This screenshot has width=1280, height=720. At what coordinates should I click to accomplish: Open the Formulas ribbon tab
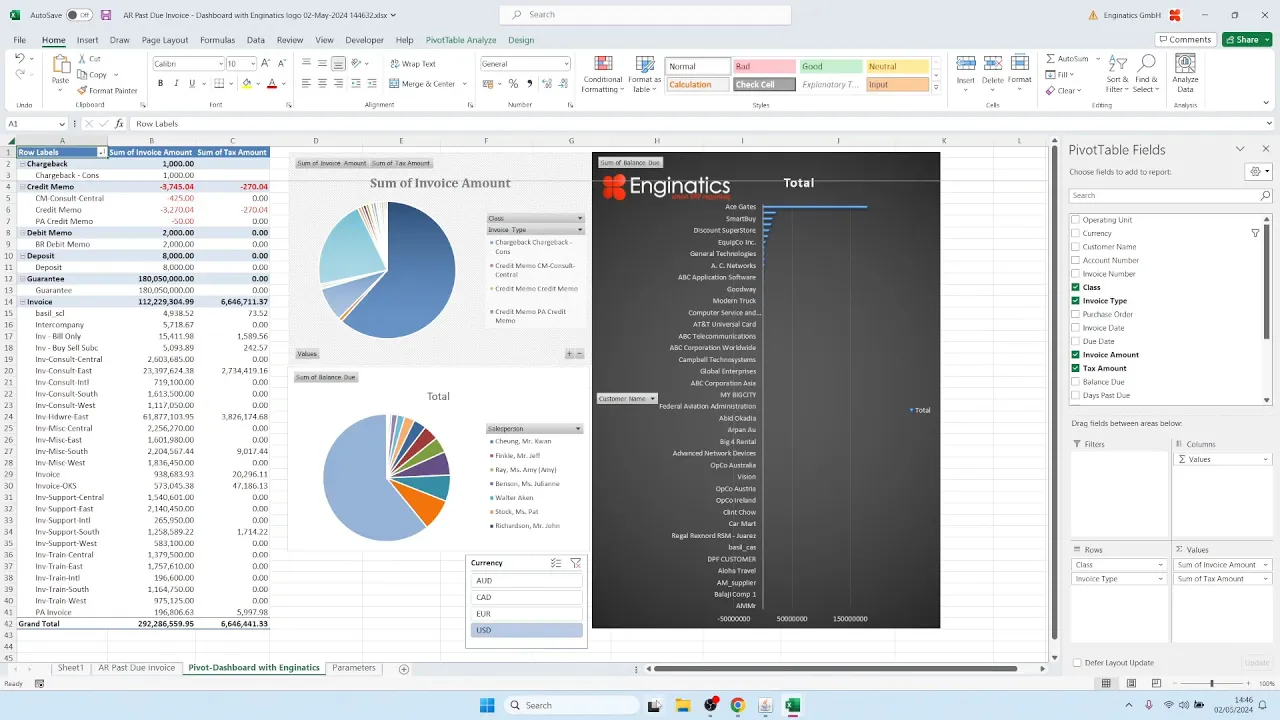click(x=217, y=40)
